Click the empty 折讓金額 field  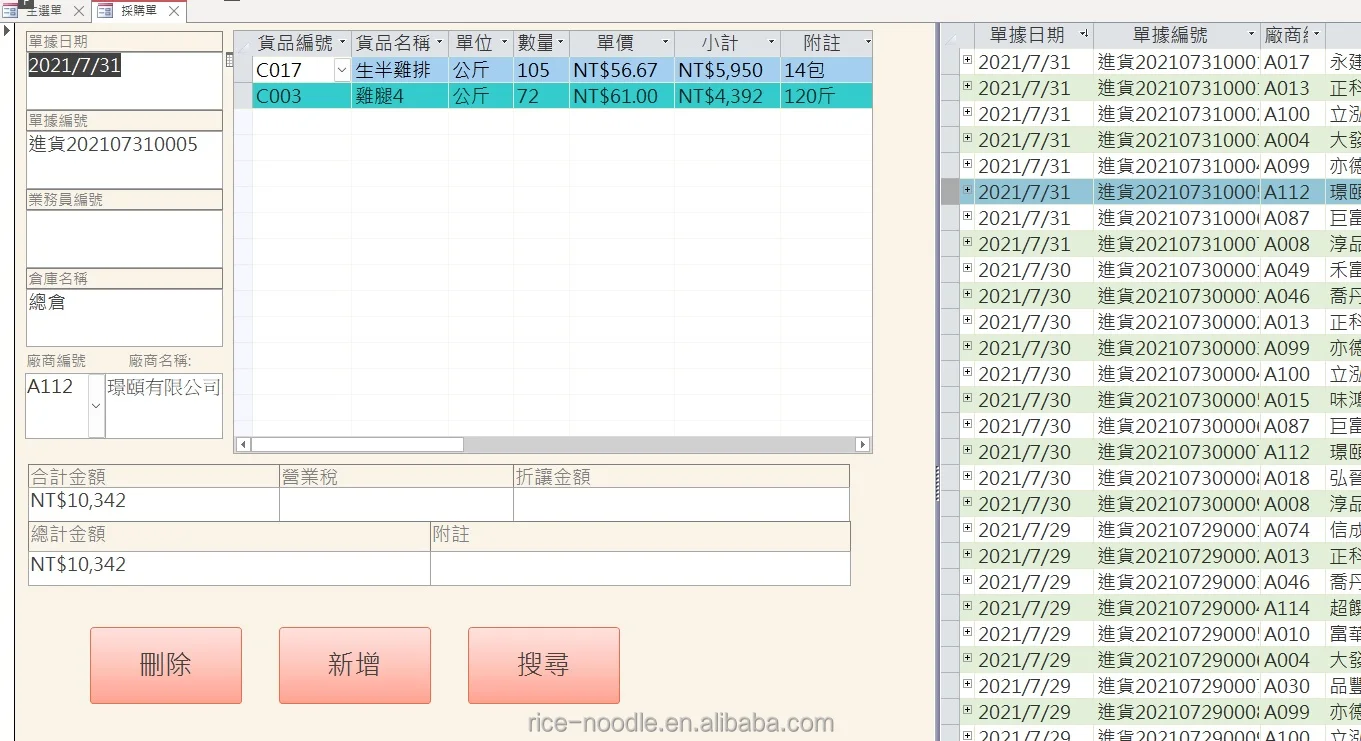click(x=681, y=504)
